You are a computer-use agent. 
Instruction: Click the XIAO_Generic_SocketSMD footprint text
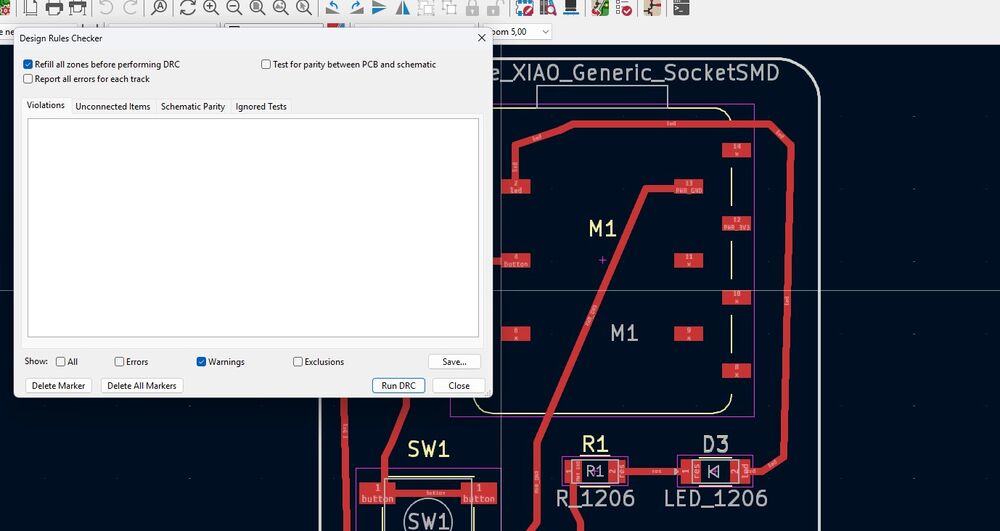click(636, 73)
